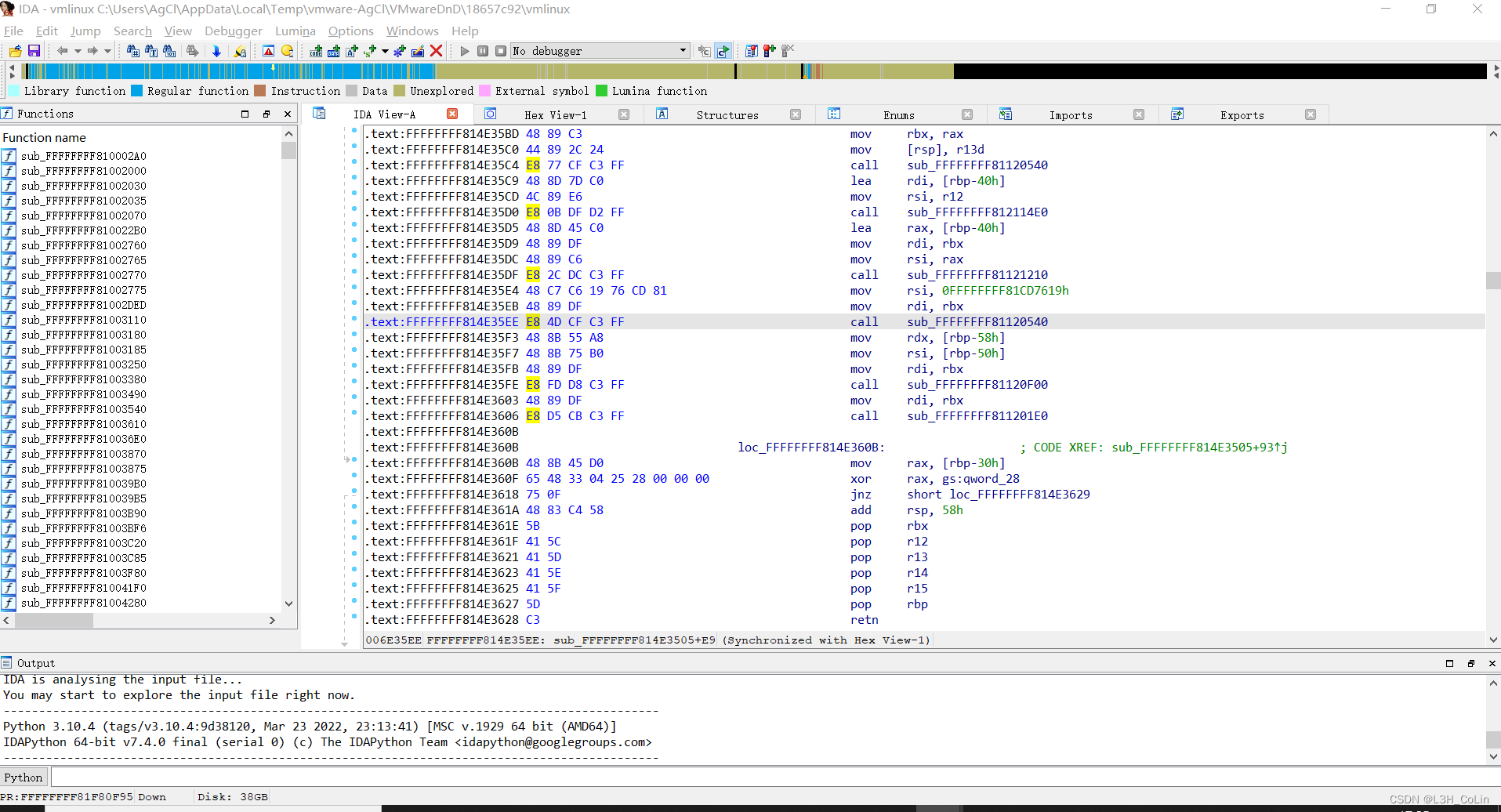
Task: Start debugging with the green play icon
Action: (x=464, y=51)
